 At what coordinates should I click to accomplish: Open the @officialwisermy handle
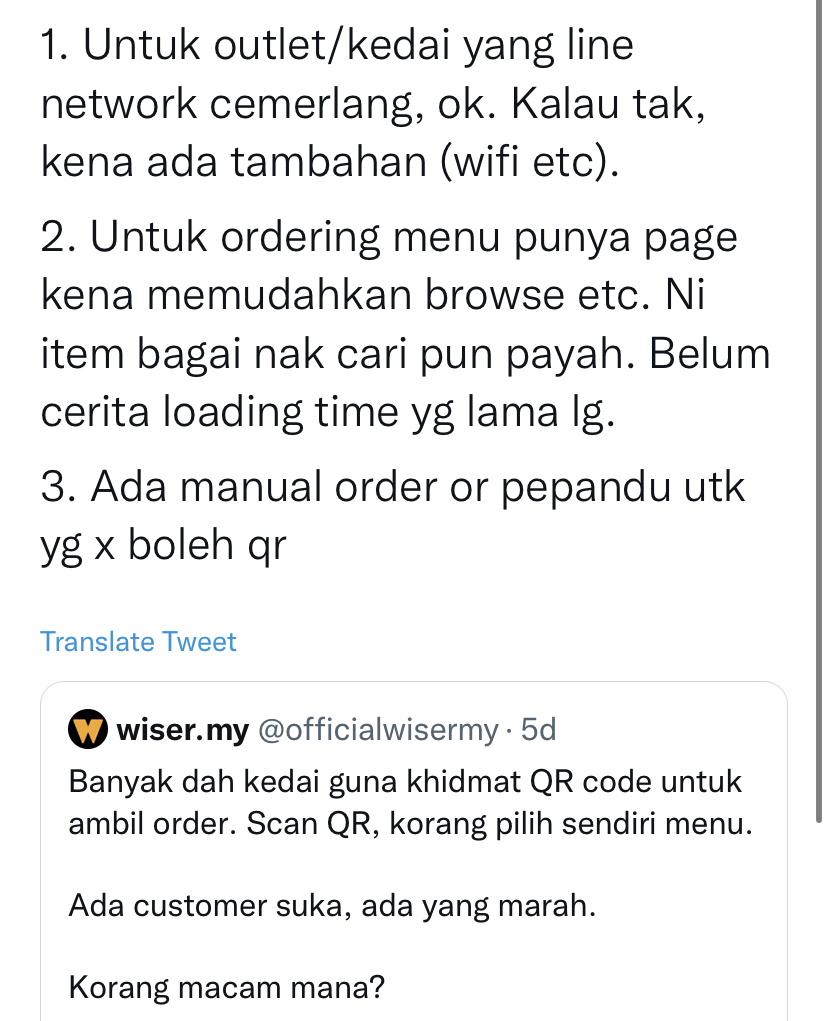point(378,730)
